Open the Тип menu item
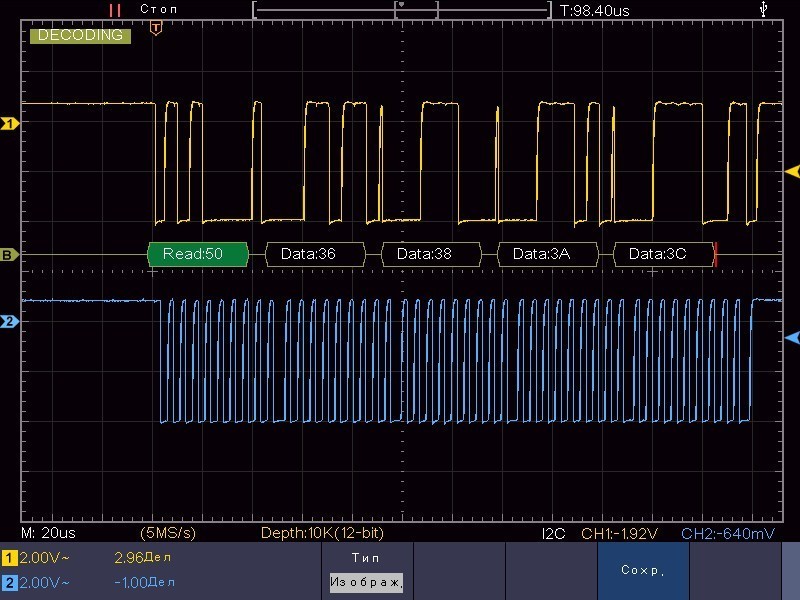The width and height of the screenshot is (800, 600). point(366,557)
